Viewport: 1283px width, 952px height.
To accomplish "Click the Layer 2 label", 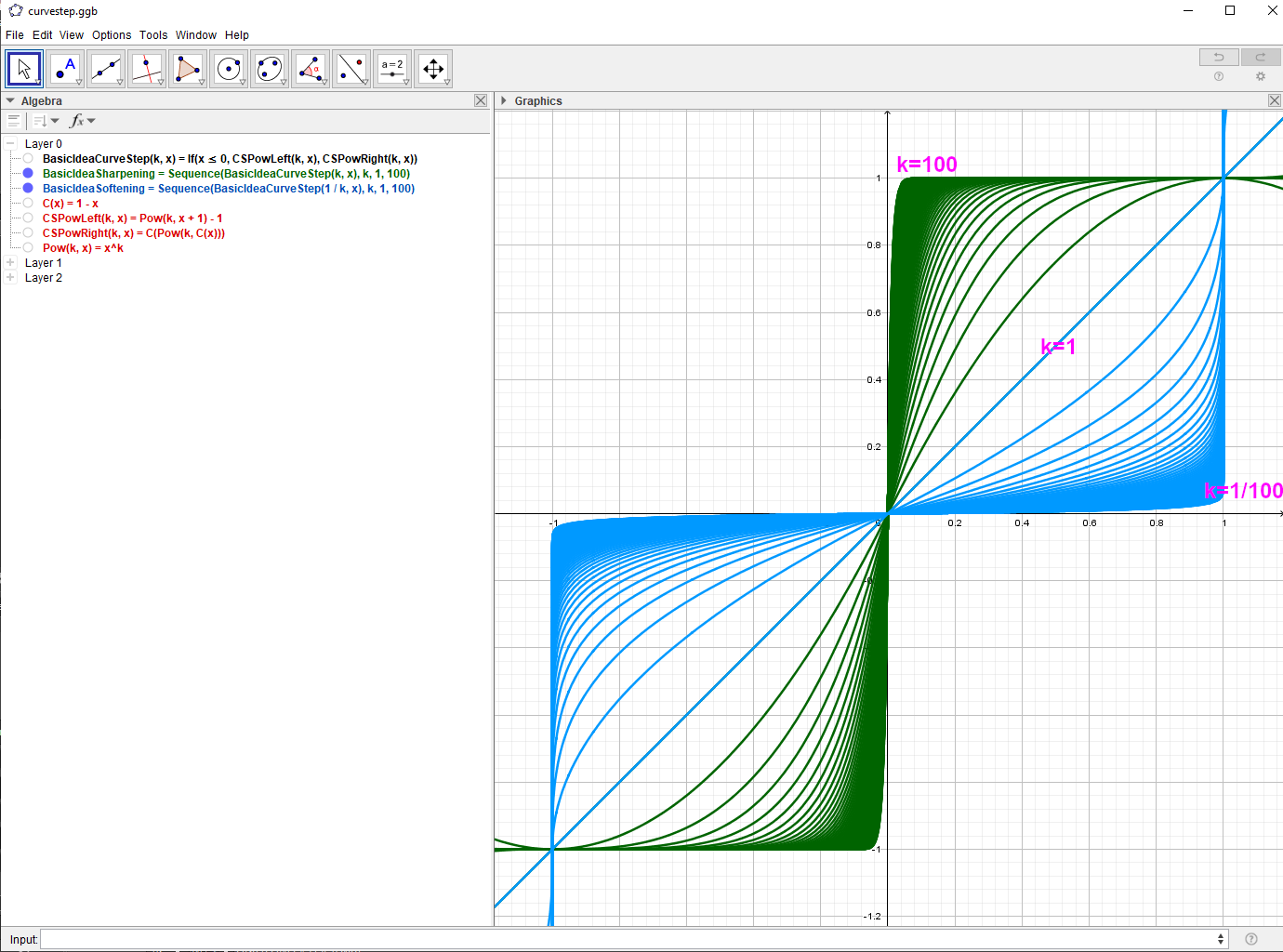I will 44,278.
